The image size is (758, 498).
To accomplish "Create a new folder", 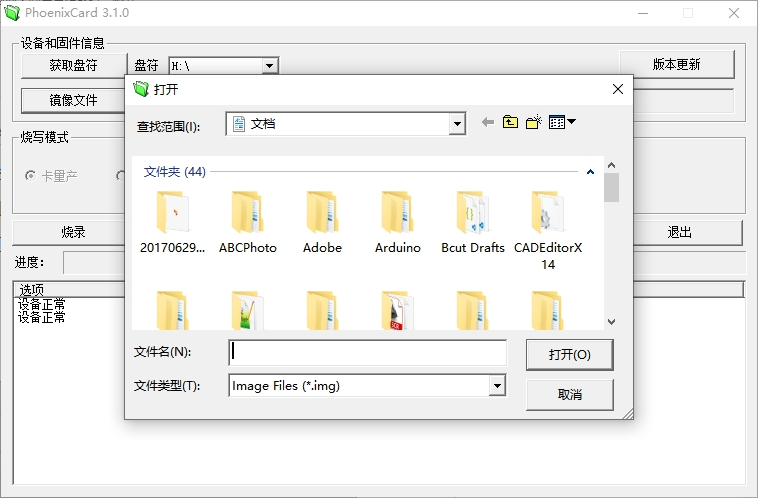I will point(534,122).
